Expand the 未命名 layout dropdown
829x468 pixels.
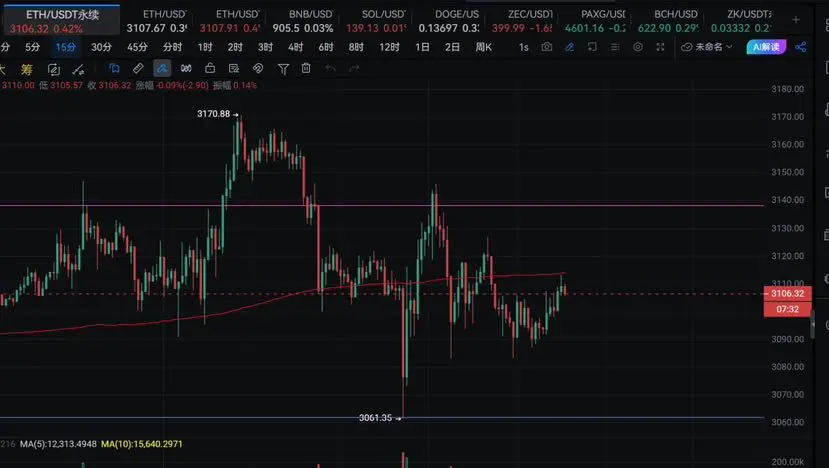pos(707,47)
